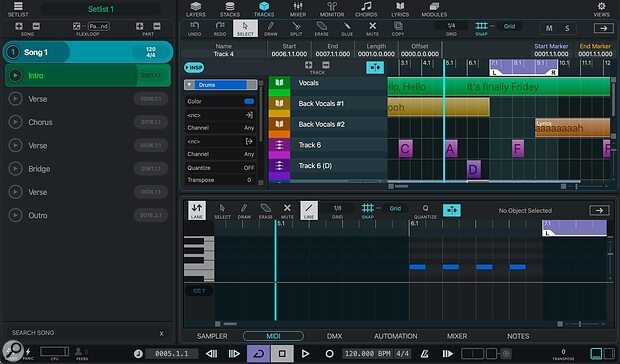This screenshot has height=364, width=620.
Task: Select Song 1 in the setlist
Action: 88,52
